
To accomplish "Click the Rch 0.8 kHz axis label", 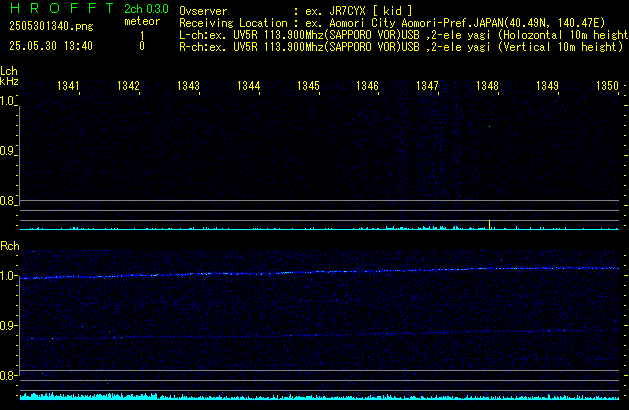I will (7, 375).
